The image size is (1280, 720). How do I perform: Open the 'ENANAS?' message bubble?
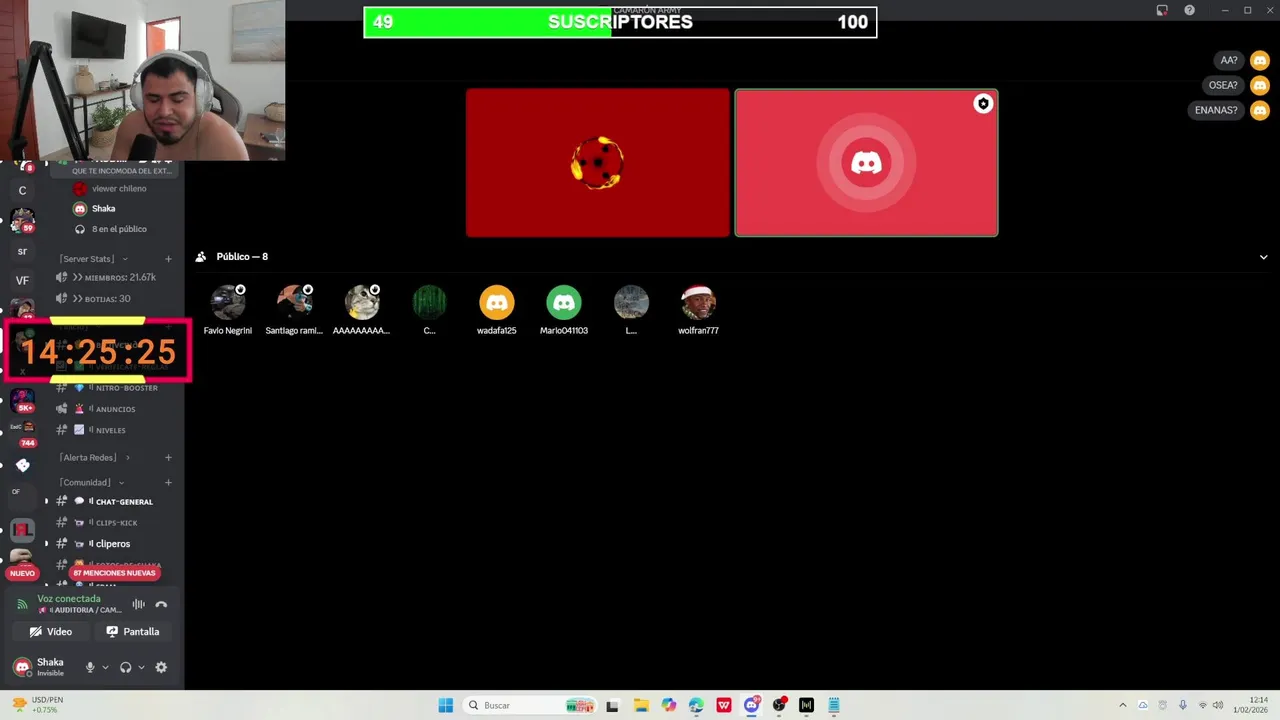tap(1216, 110)
